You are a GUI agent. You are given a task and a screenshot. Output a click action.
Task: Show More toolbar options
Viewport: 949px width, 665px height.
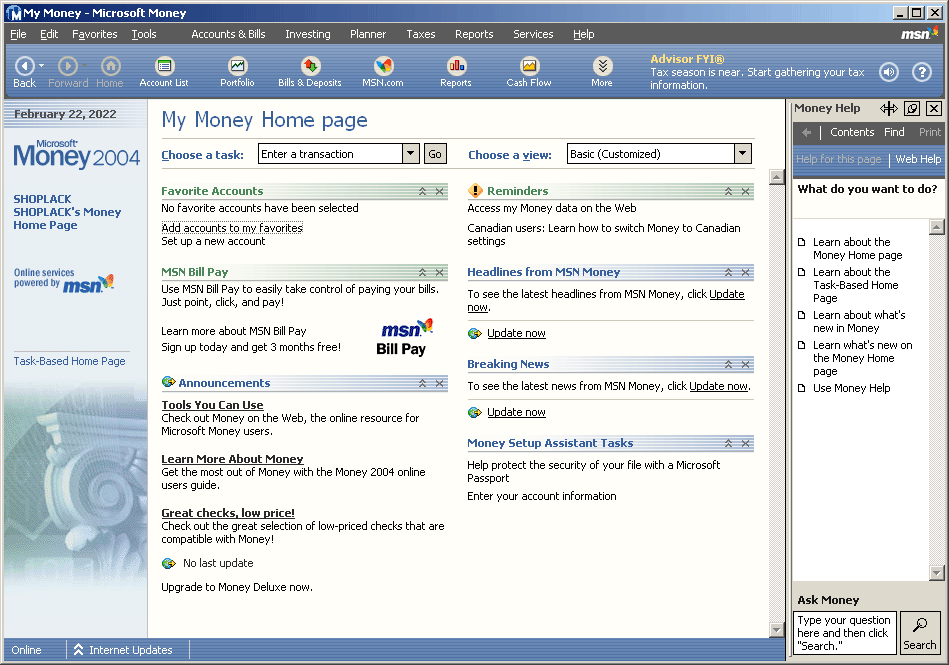pos(602,65)
